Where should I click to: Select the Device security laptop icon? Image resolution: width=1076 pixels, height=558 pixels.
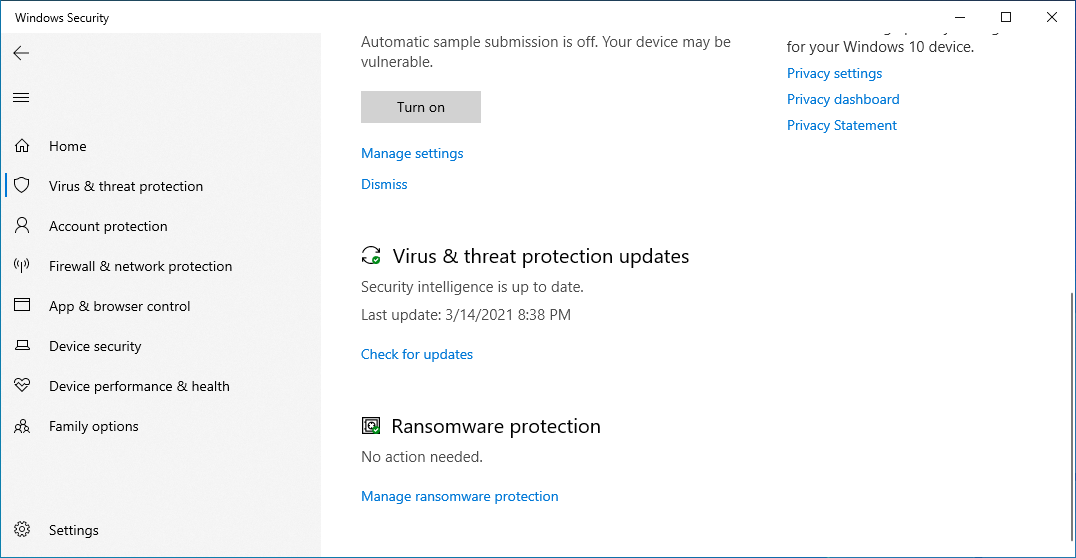(x=22, y=345)
